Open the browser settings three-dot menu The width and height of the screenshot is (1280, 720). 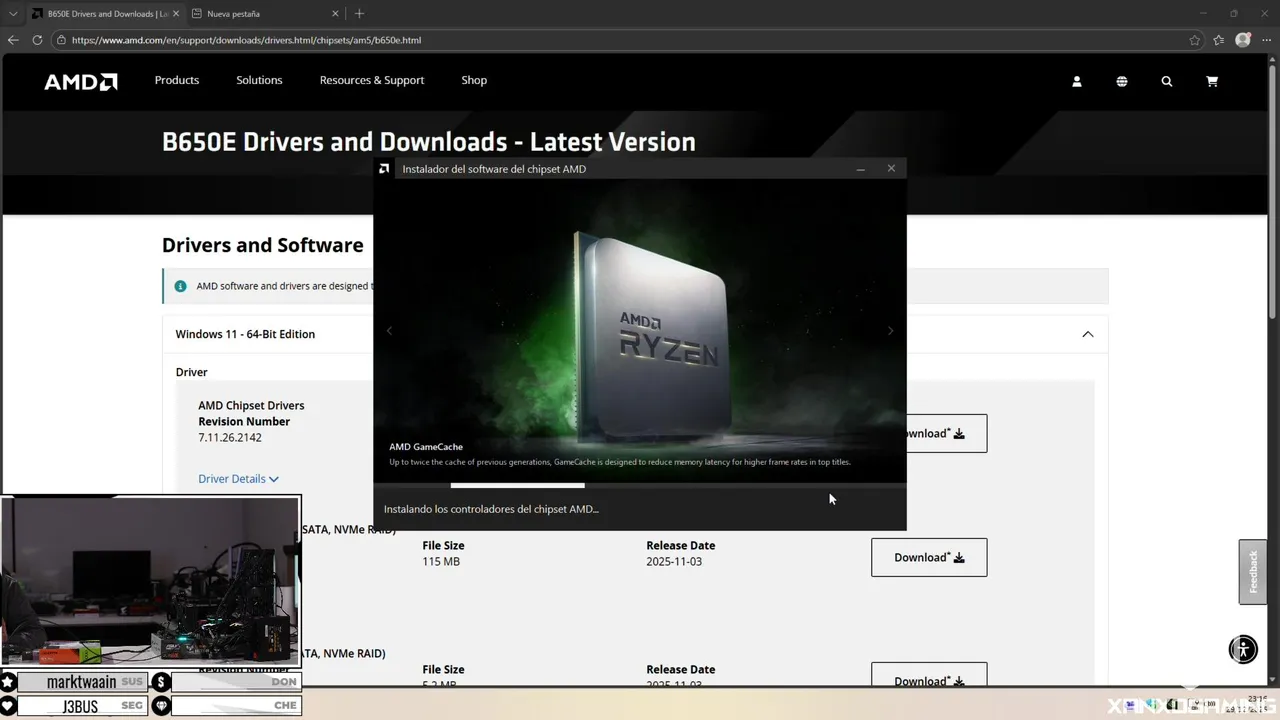(x=1265, y=40)
